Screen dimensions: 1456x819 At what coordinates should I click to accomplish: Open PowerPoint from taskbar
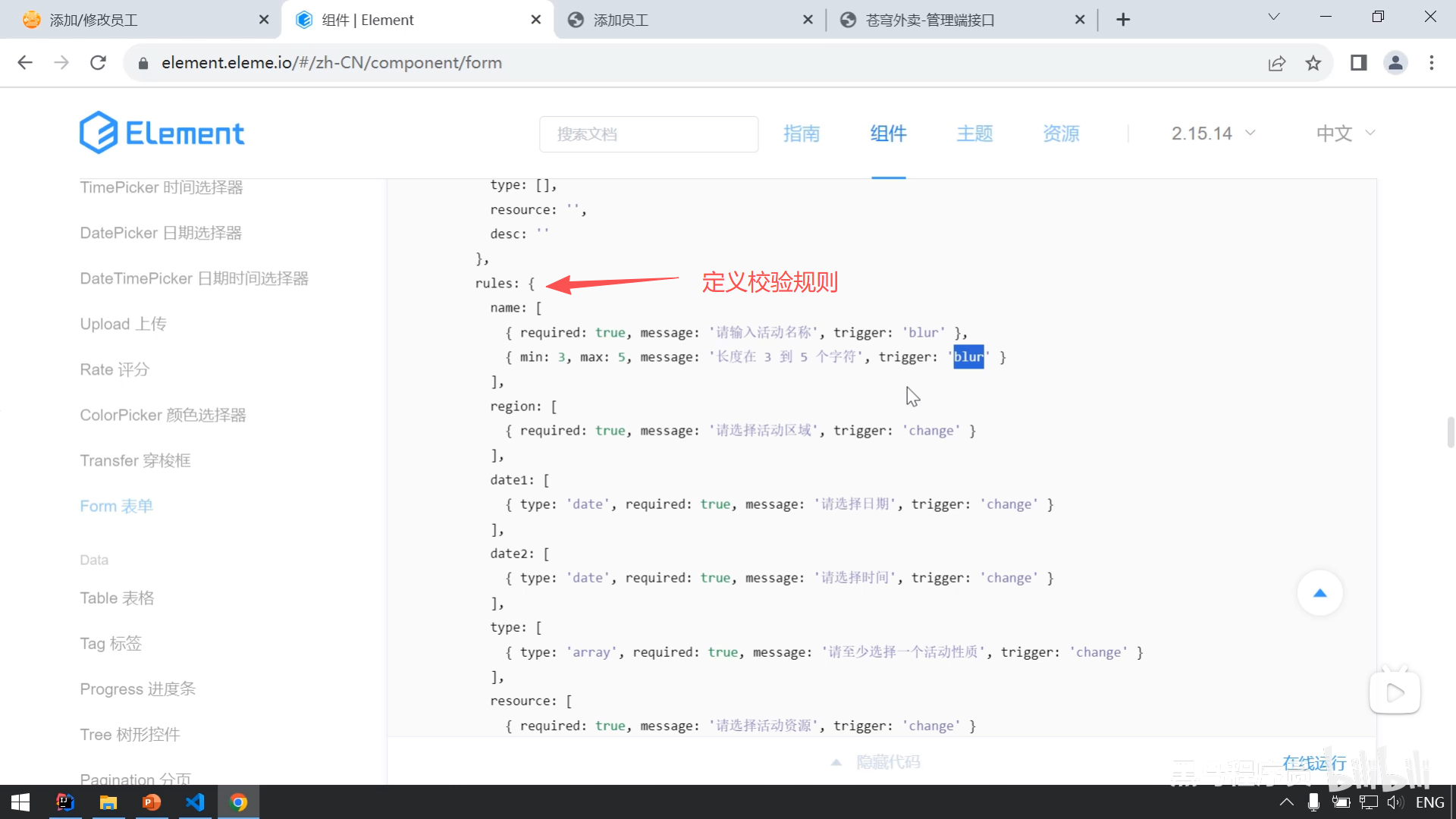[152, 802]
